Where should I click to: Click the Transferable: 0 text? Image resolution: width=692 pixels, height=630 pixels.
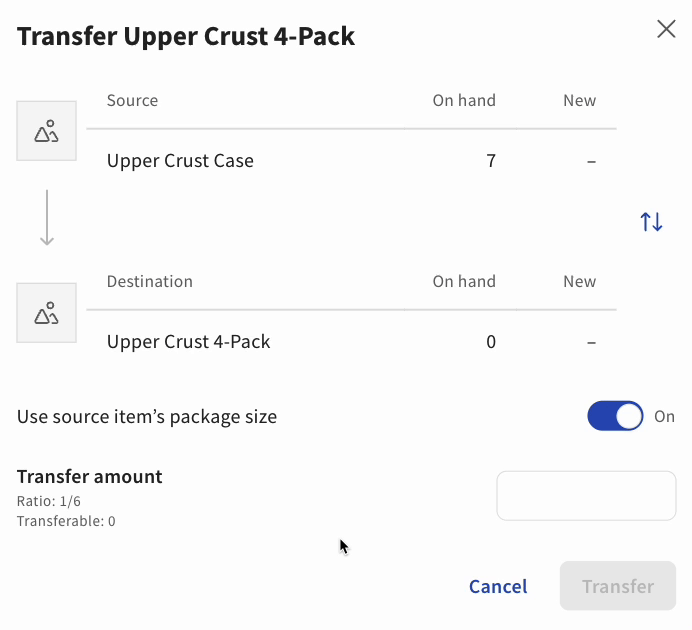point(66,521)
